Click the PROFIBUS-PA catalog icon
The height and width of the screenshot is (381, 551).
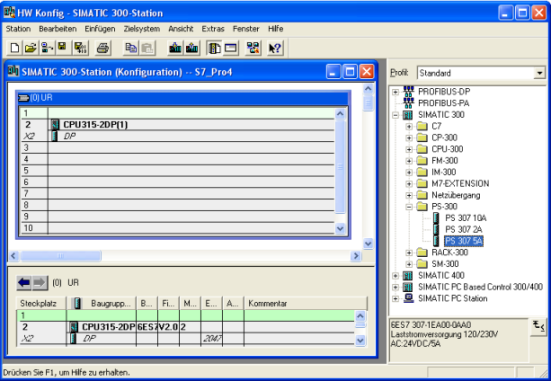pyautogui.click(x=408, y=103)
